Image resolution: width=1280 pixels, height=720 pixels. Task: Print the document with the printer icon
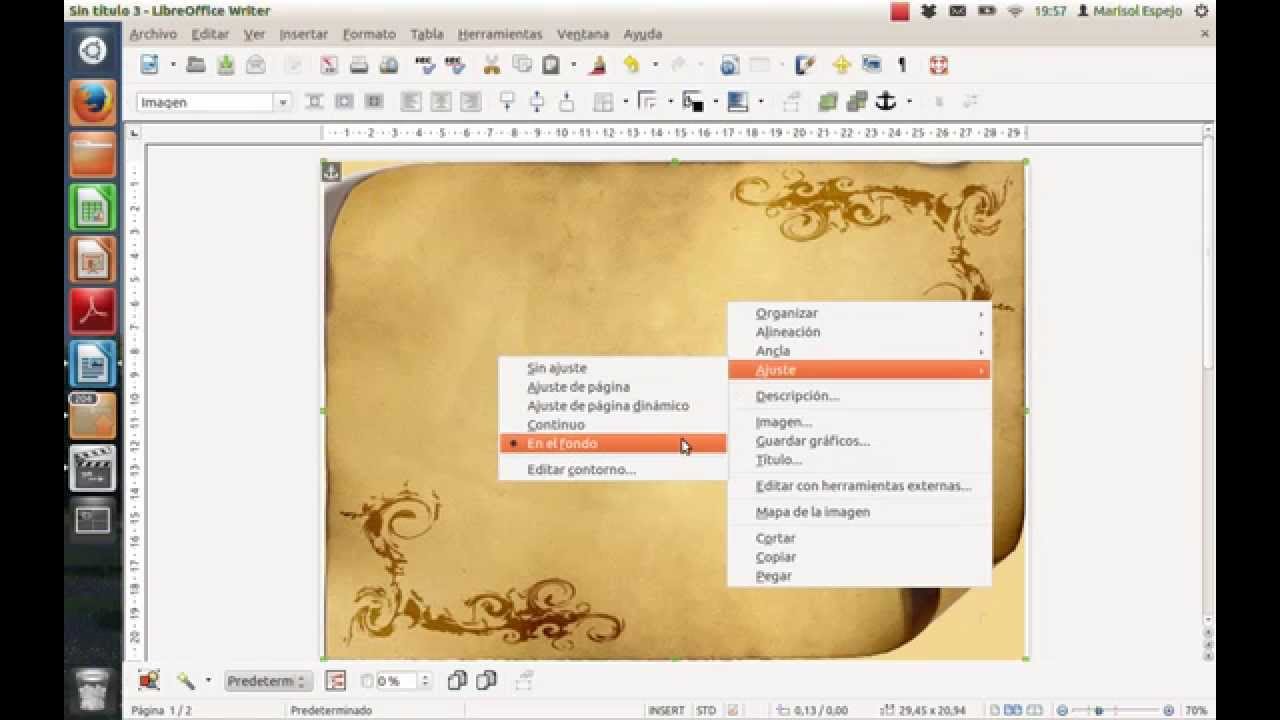click(x=359, y=65)
